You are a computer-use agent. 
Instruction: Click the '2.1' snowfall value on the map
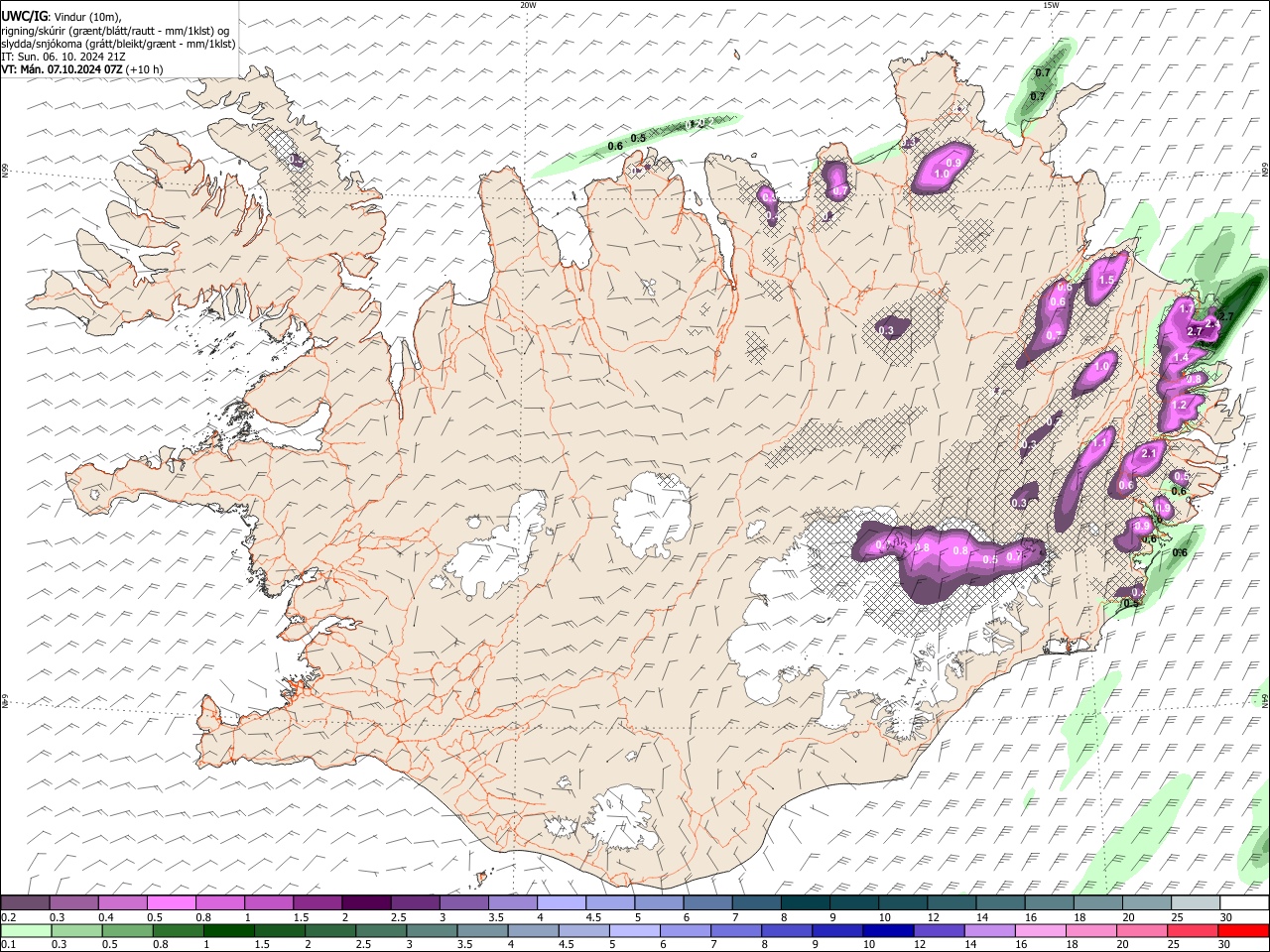(x=1150, y=453)
